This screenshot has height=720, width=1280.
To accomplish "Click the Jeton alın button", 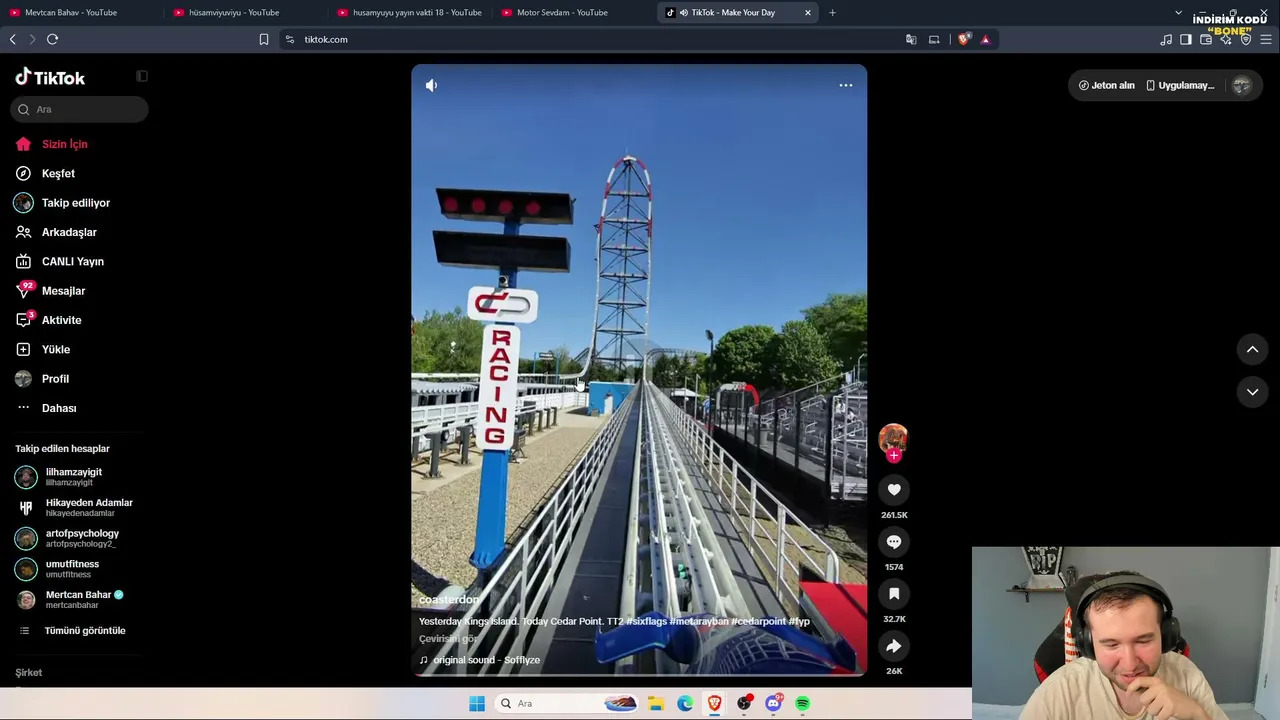I will tap(1106, 85).
